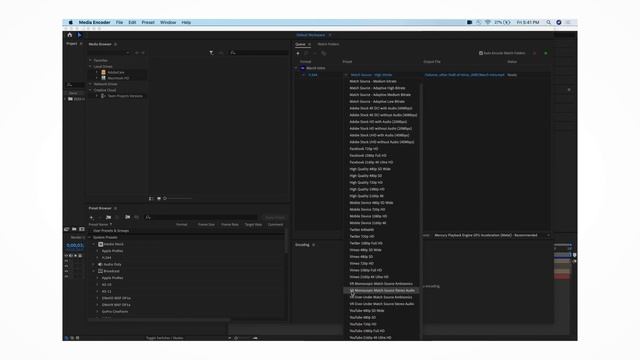Viewport: 640px width, 360px height.
Task: Switch Media Browser to list view icon
Action: point(151,198)
